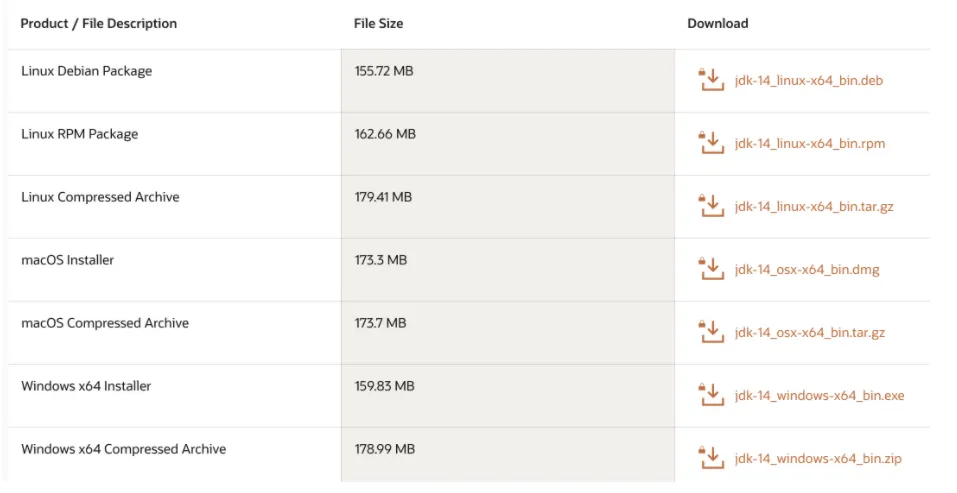Open the jdk-14_windows-x64_bin.exe link
This screenshot has width=957, height=493.
(x=818, y=396)
